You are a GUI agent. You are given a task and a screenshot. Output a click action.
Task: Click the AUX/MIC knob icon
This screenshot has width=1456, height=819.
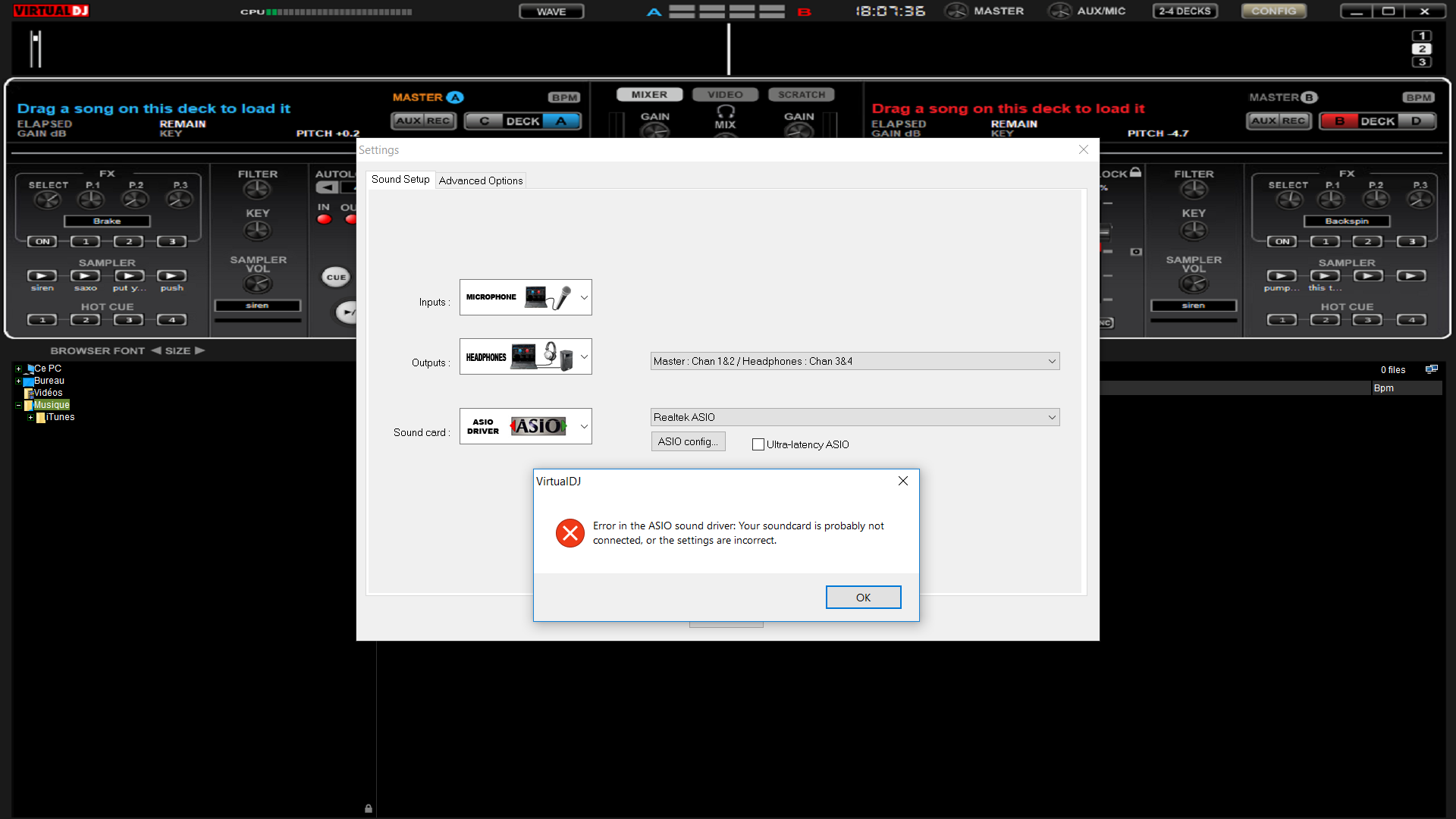(x=1059, y=11)
